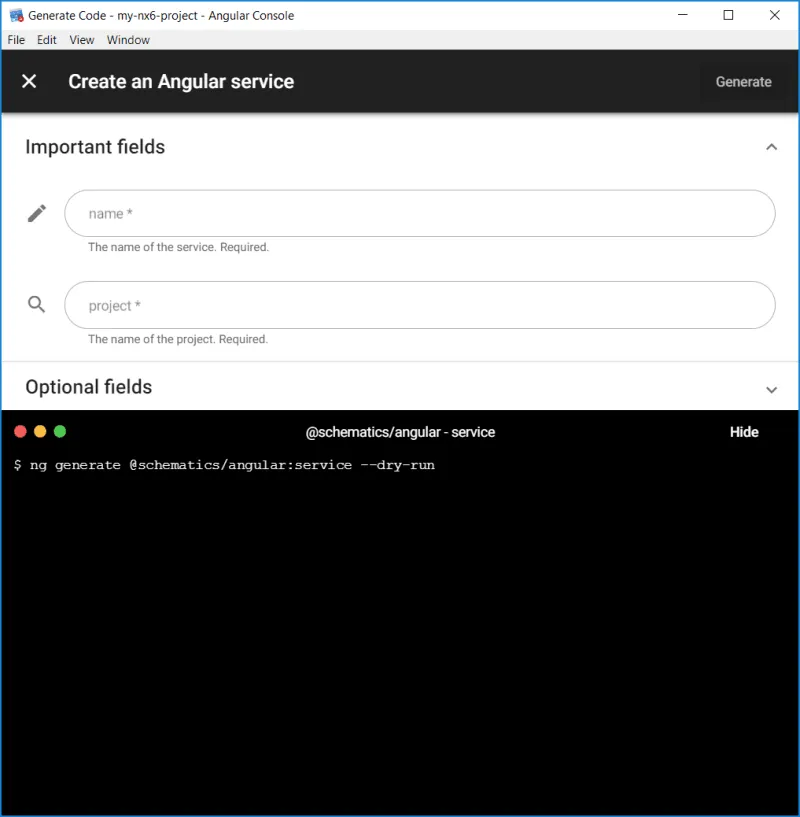Click the red terminal dot

pos(21,431)
